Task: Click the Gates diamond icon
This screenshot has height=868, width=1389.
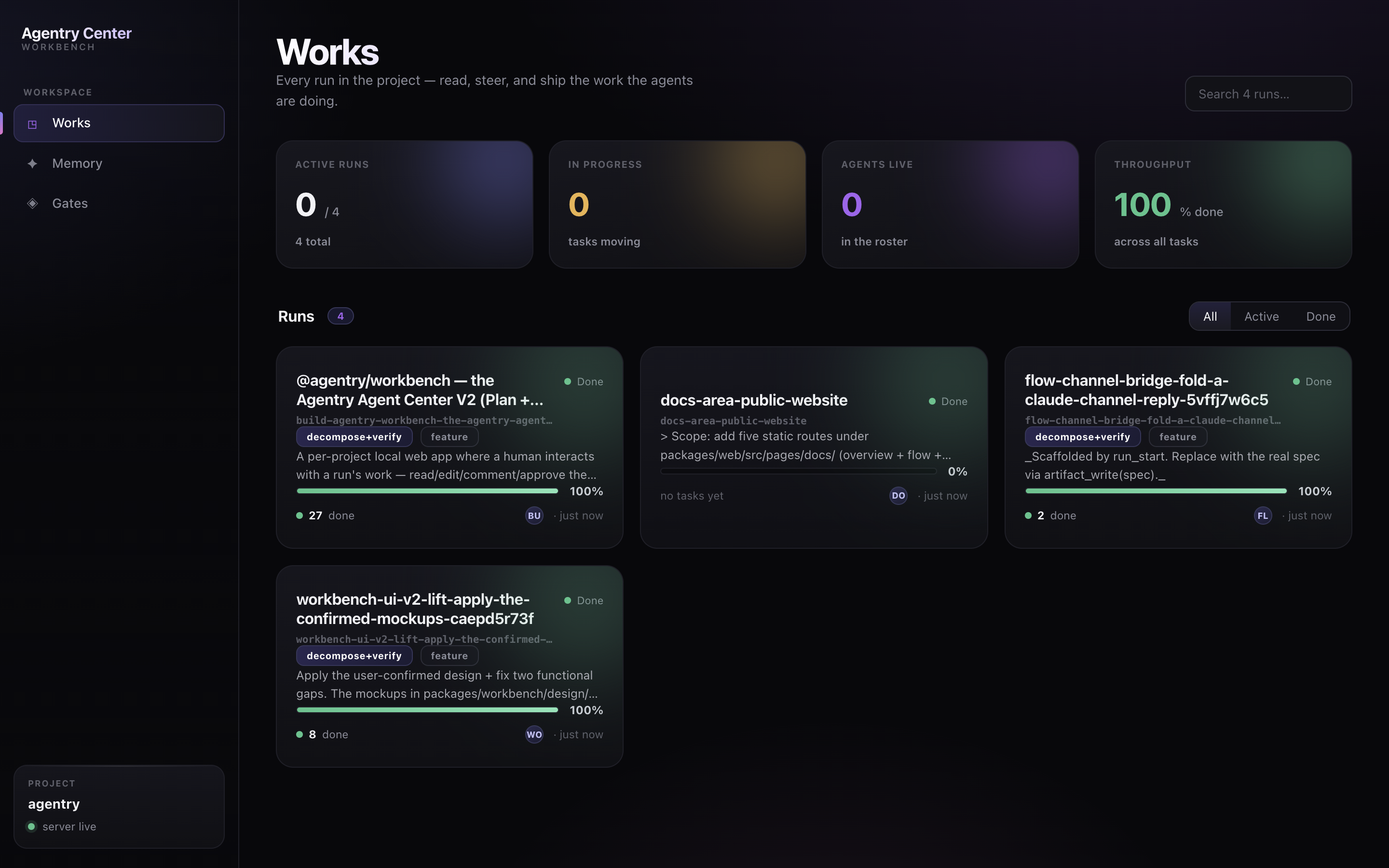Action: coord(33,203)
